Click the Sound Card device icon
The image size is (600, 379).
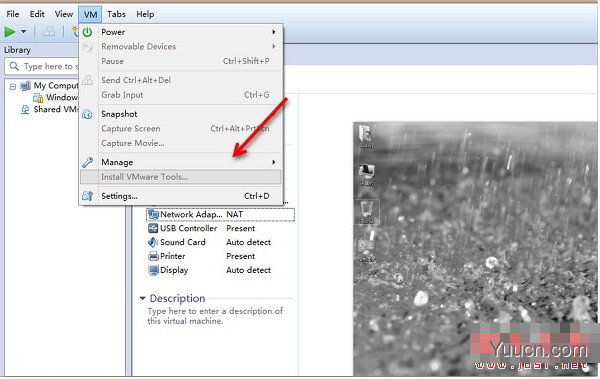click(x=153, y=242)
